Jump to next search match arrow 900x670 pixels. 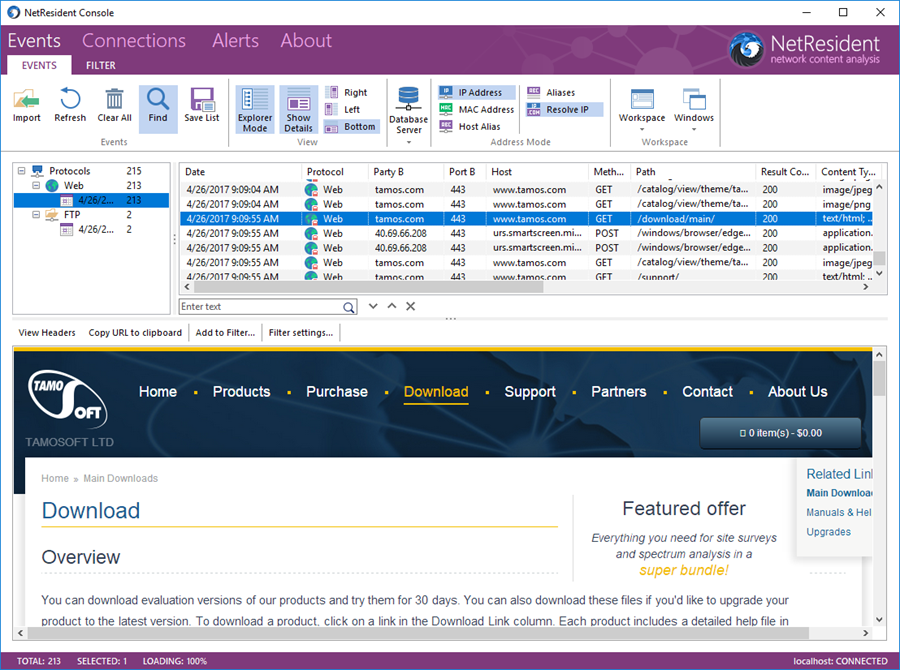coord(373,306)
